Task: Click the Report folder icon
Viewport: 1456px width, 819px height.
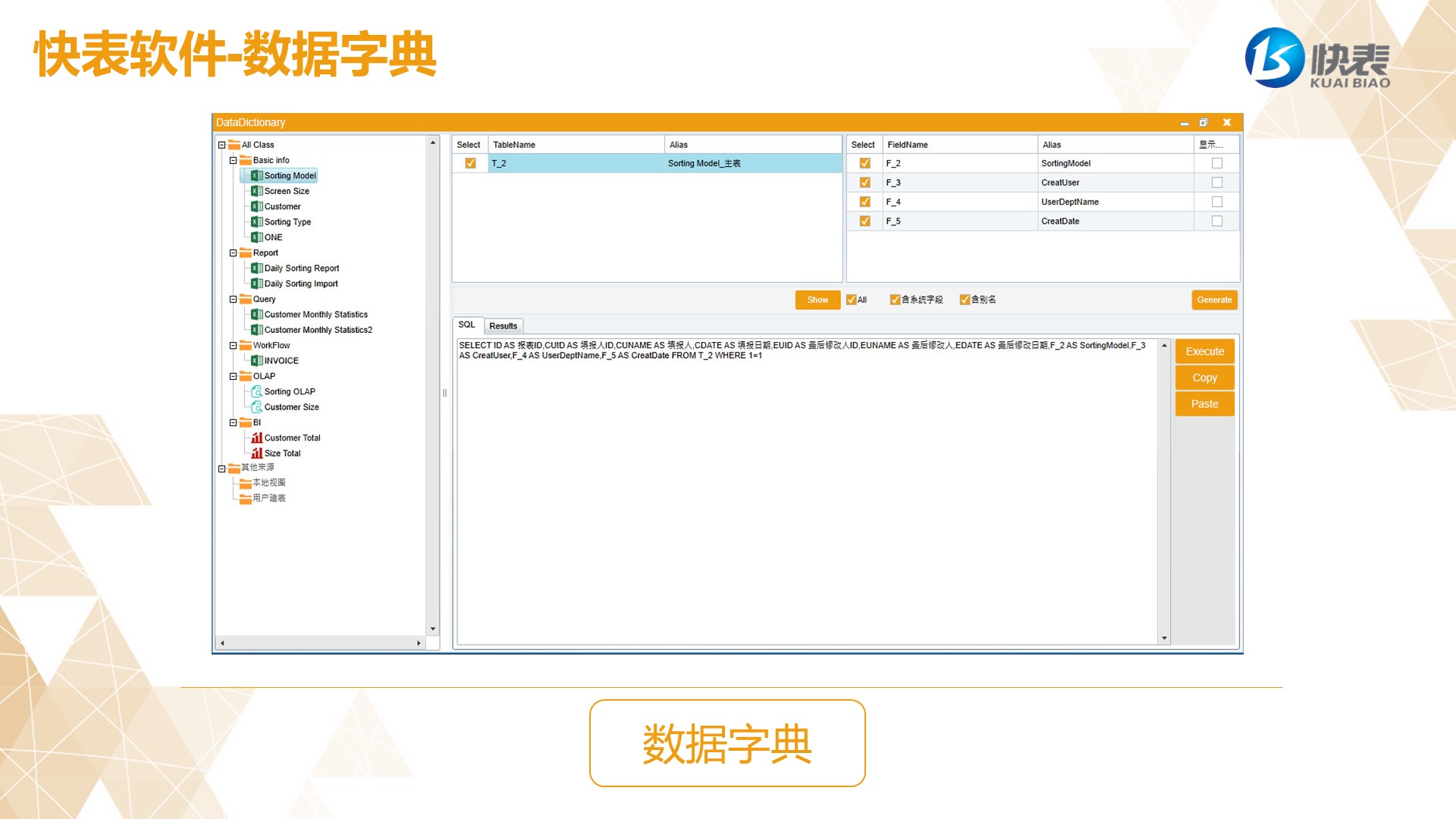Action: click(x=246, y=253)
